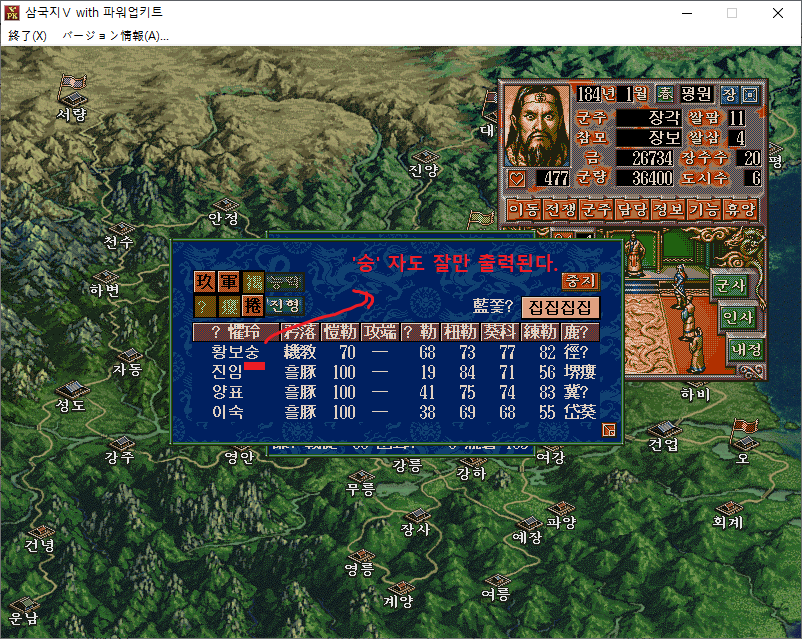Open the 전쟁 command
This screenshot has height=639, width=802.
[560, 209]
